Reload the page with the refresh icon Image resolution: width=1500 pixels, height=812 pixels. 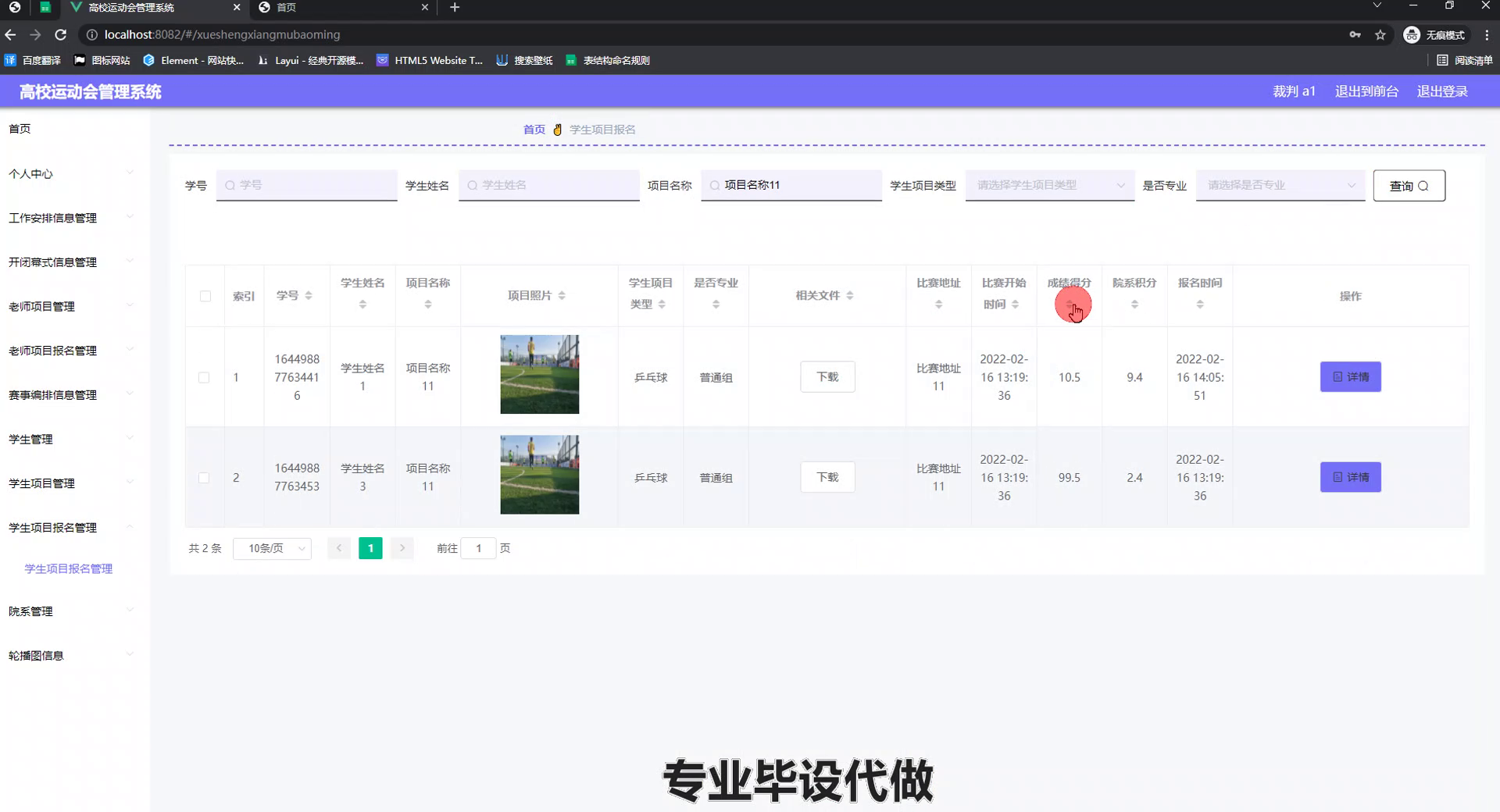click(x=61, y=34)
